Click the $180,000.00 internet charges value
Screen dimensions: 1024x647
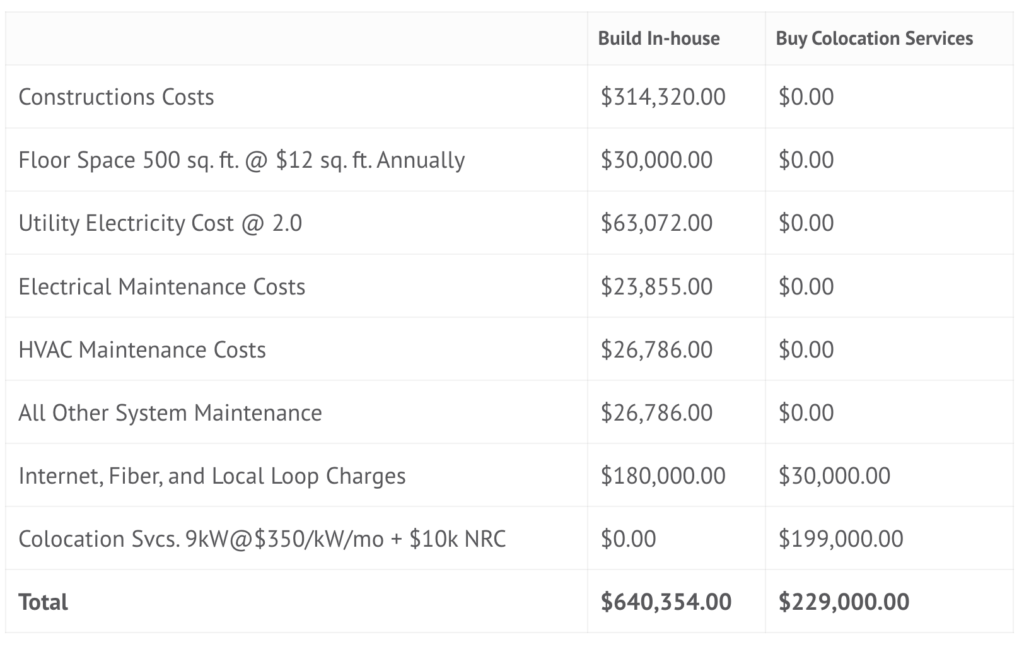663,475
